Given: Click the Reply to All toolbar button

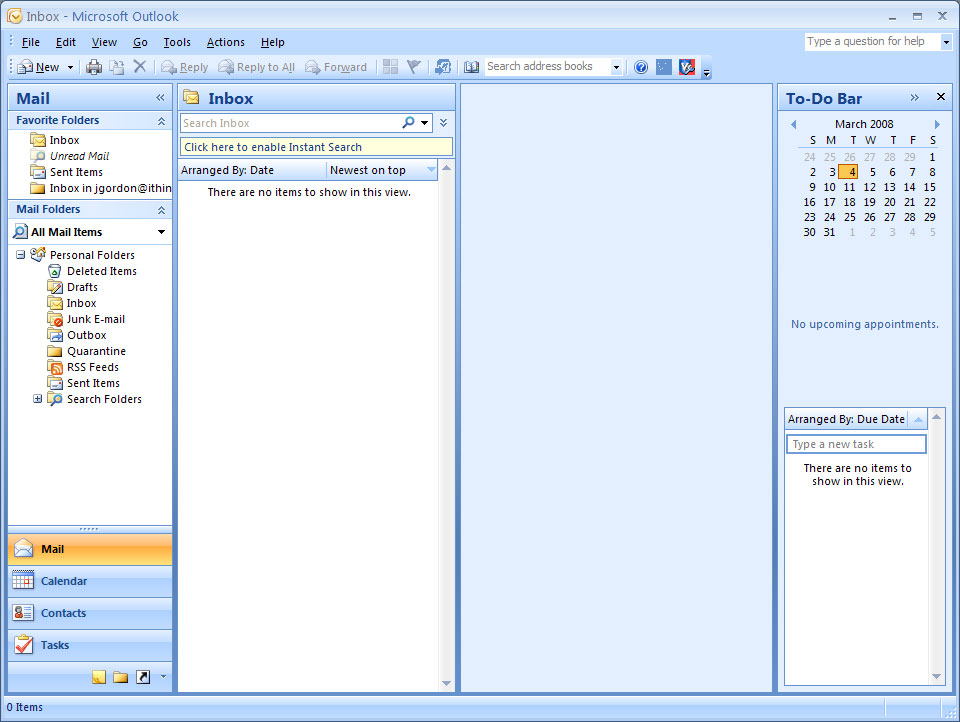Looking at the screenshot, I should coord(257,67).
